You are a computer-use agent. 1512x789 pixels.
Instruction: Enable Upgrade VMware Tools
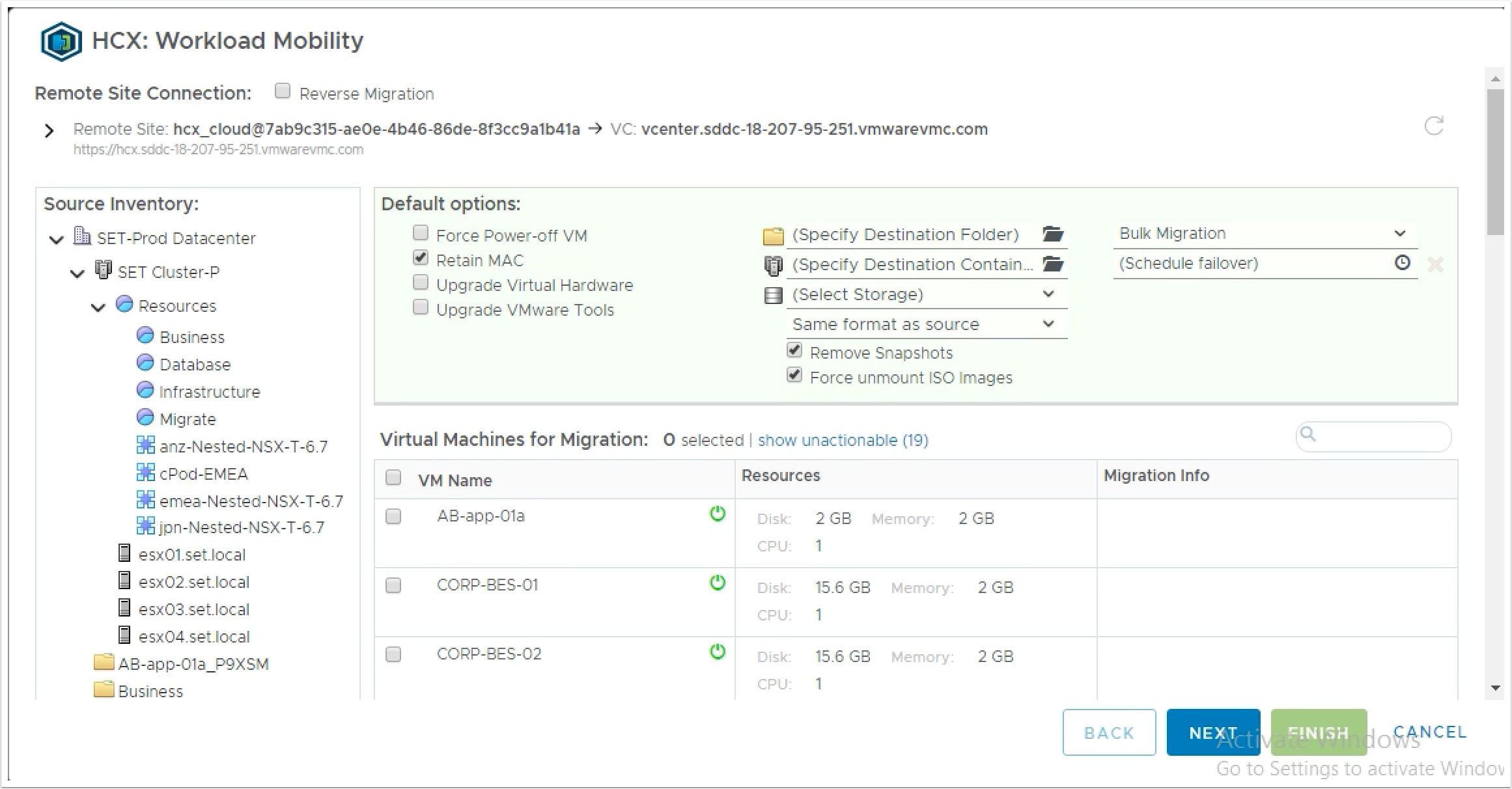coord(421,307)
